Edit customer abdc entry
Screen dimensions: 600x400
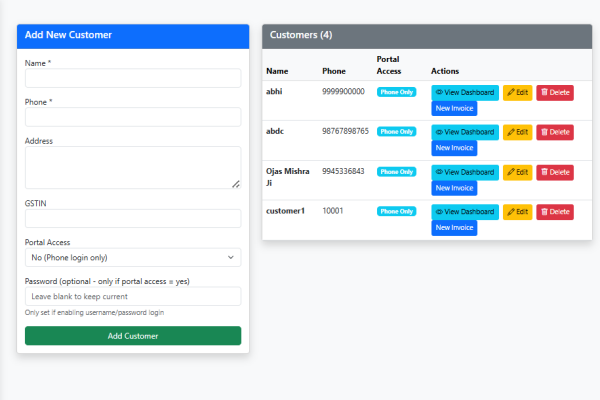point(517,132)
